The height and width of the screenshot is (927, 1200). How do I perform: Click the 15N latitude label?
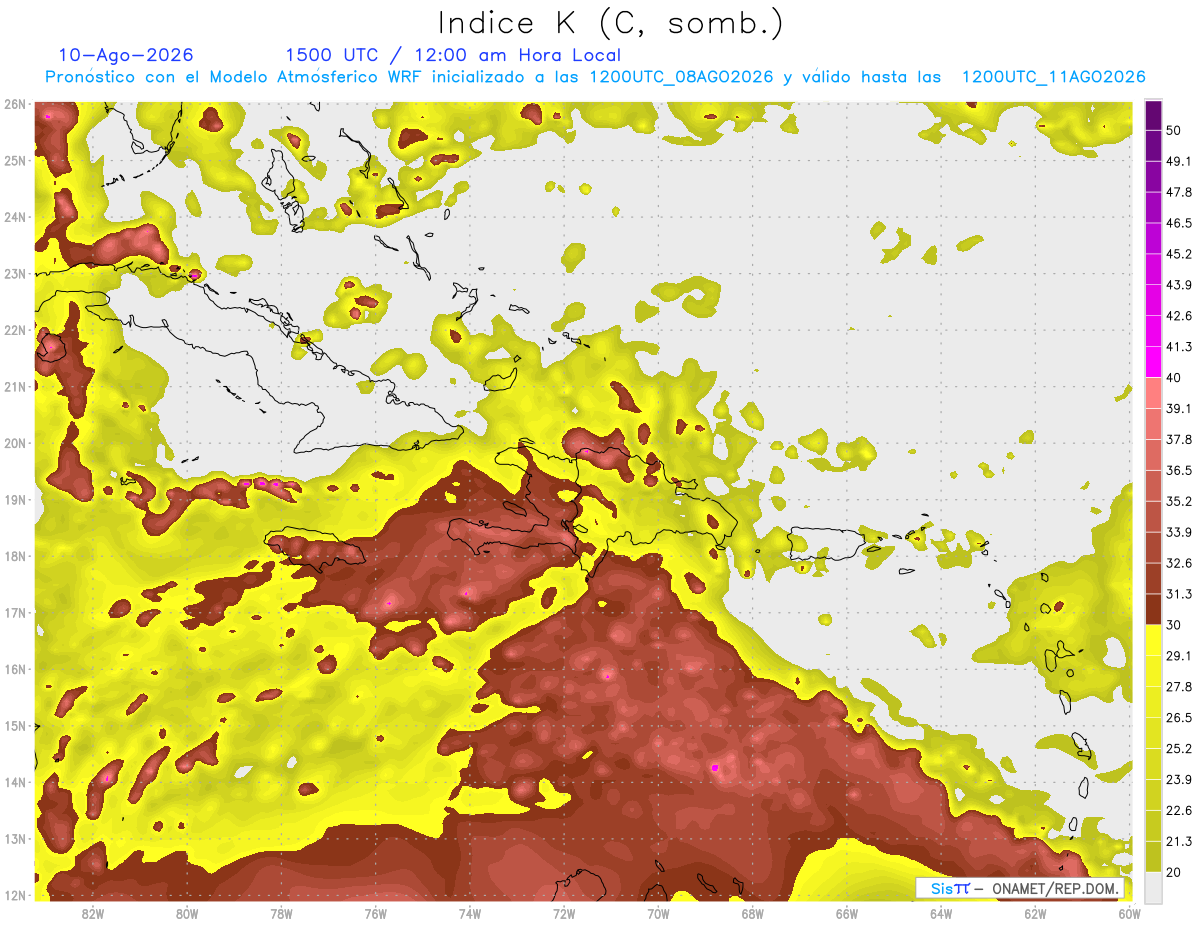click(x=14, y=725)
